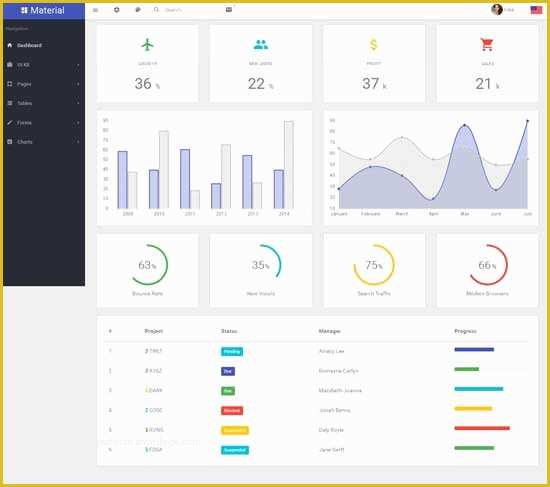Toggle the hamburger menu icon in top bar

pyautogui.click(x=95, y=10)
